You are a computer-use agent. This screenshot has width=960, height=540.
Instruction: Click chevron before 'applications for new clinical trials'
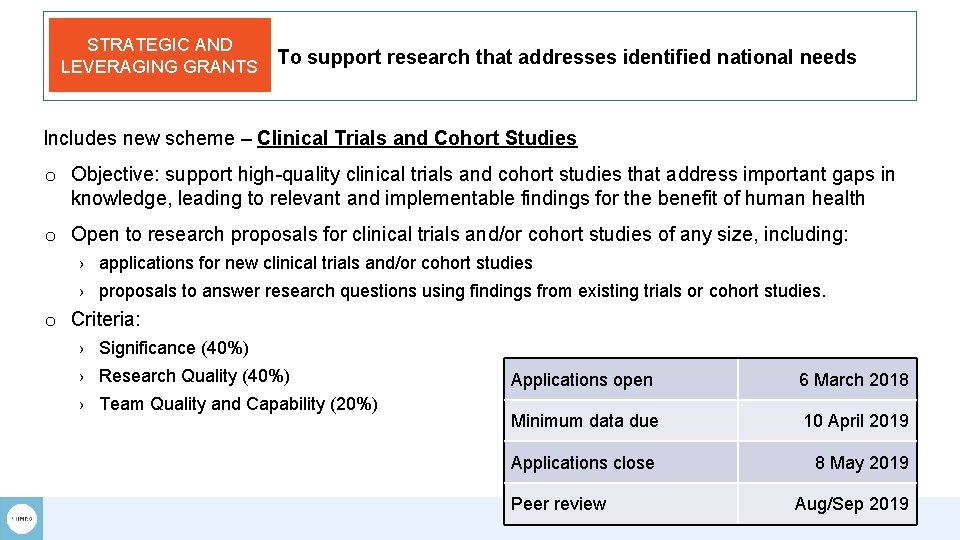coord(83,264)
